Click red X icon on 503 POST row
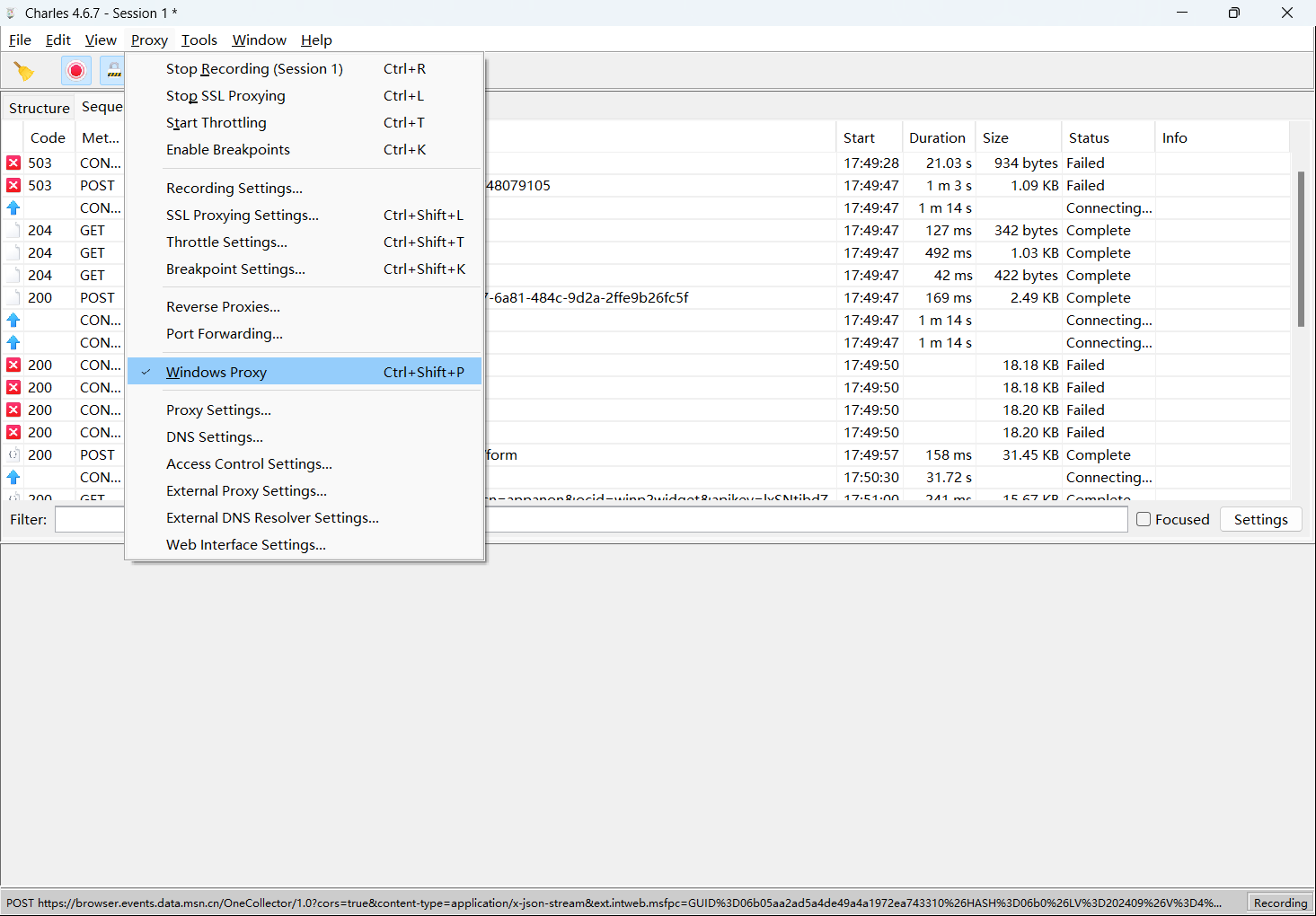1316x916 pixels. tap(13, 186)
